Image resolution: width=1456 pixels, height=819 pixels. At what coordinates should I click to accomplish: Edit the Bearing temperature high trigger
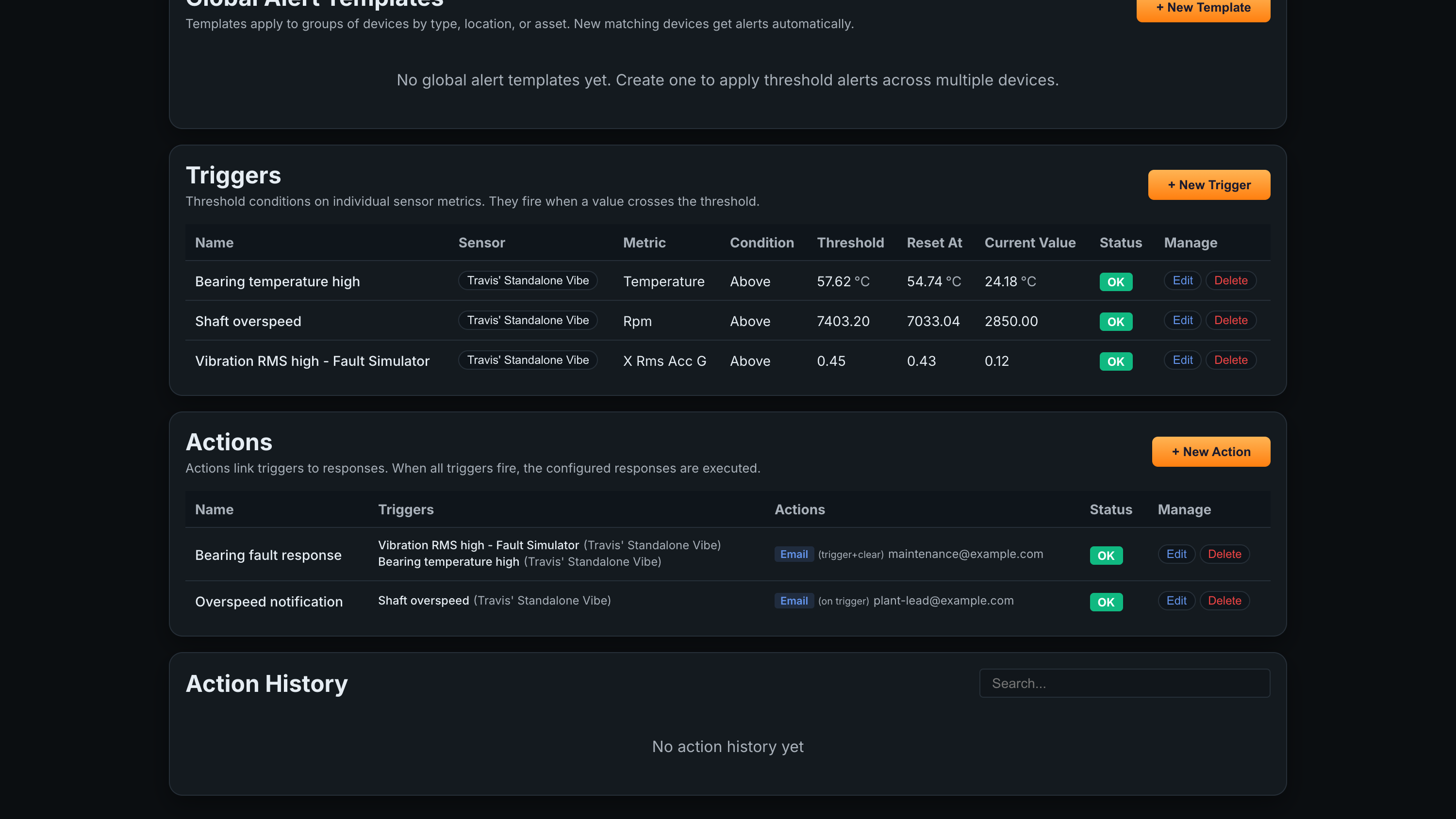1182,280
